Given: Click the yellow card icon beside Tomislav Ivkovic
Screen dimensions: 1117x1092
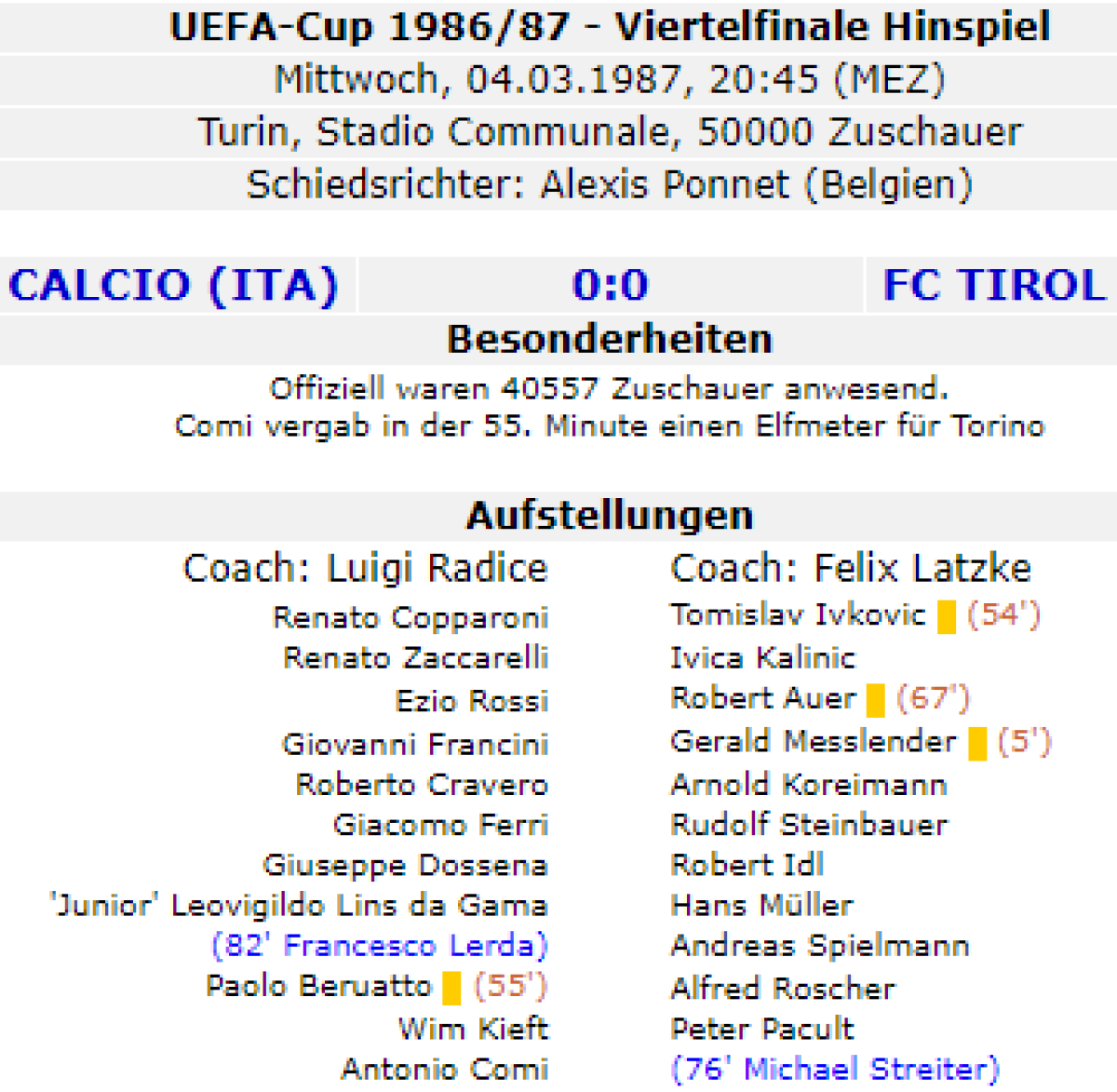Looking at the screenshot, I should (x=946, y=616).
